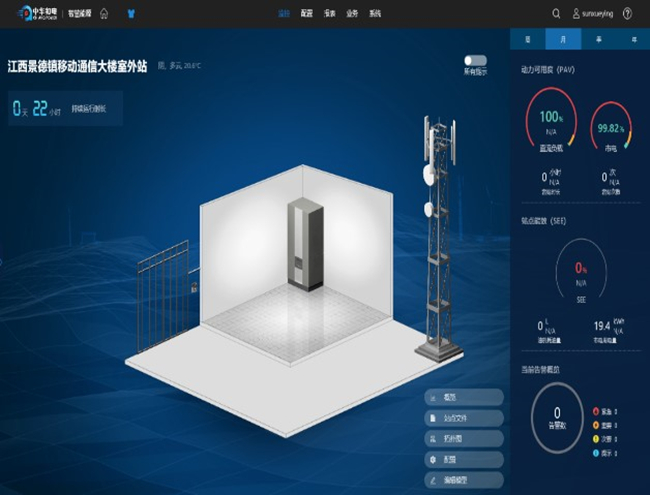The width and height of the screenshot is (650, 495).
Task: Go to the home icon in header
Action: click(104, 14)
